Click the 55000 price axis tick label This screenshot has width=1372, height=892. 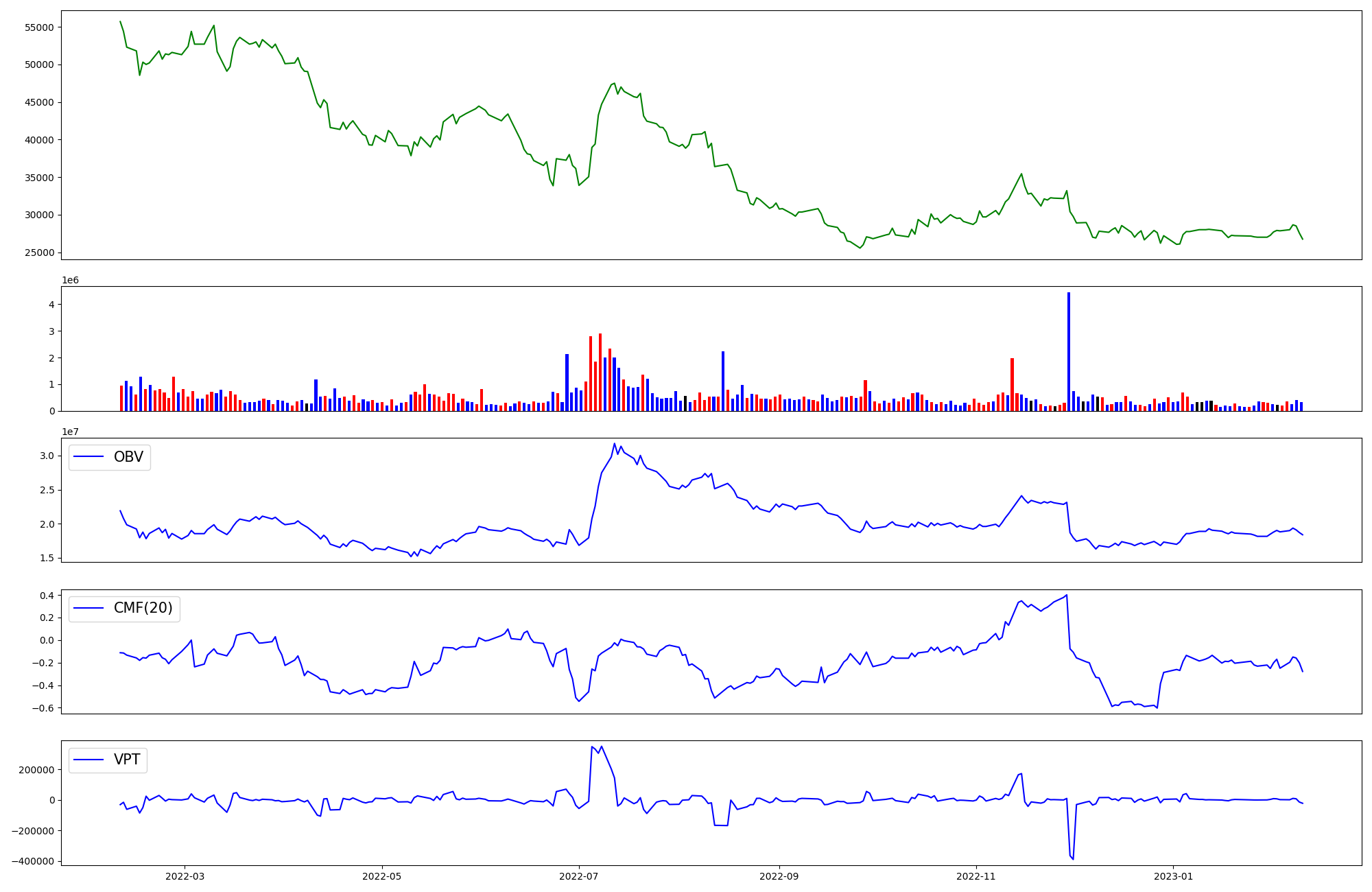[39, 27]
